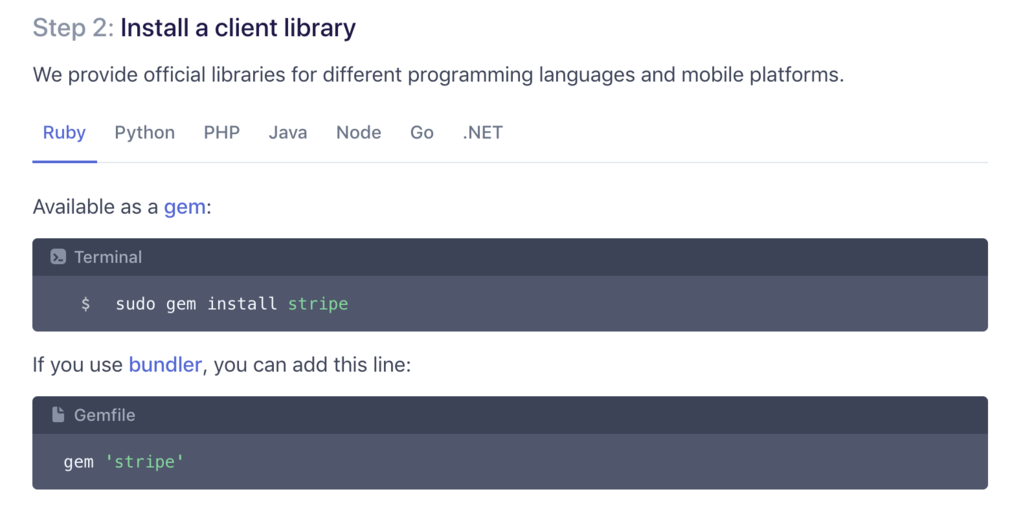The image size is (1023, 518).
Task: Click the Gemfile document icon
Action: tap(58, 415)
